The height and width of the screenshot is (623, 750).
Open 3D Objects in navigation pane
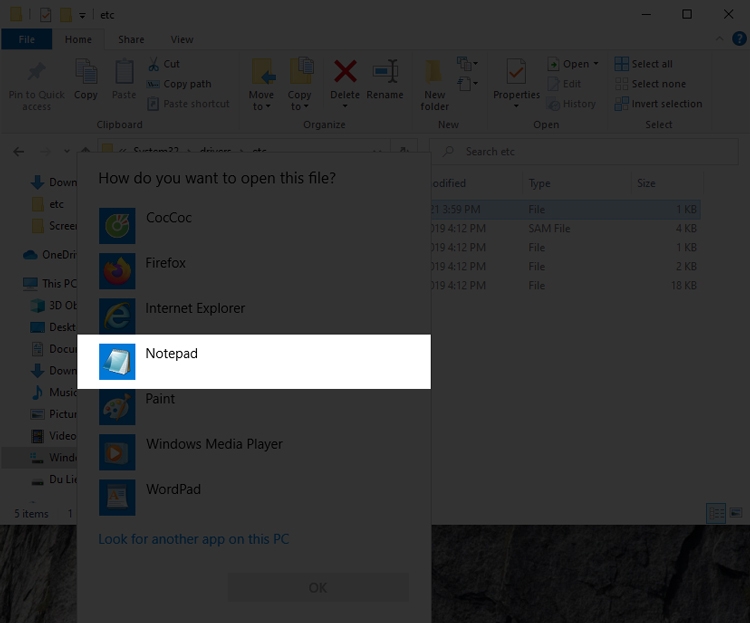(54, 305)
